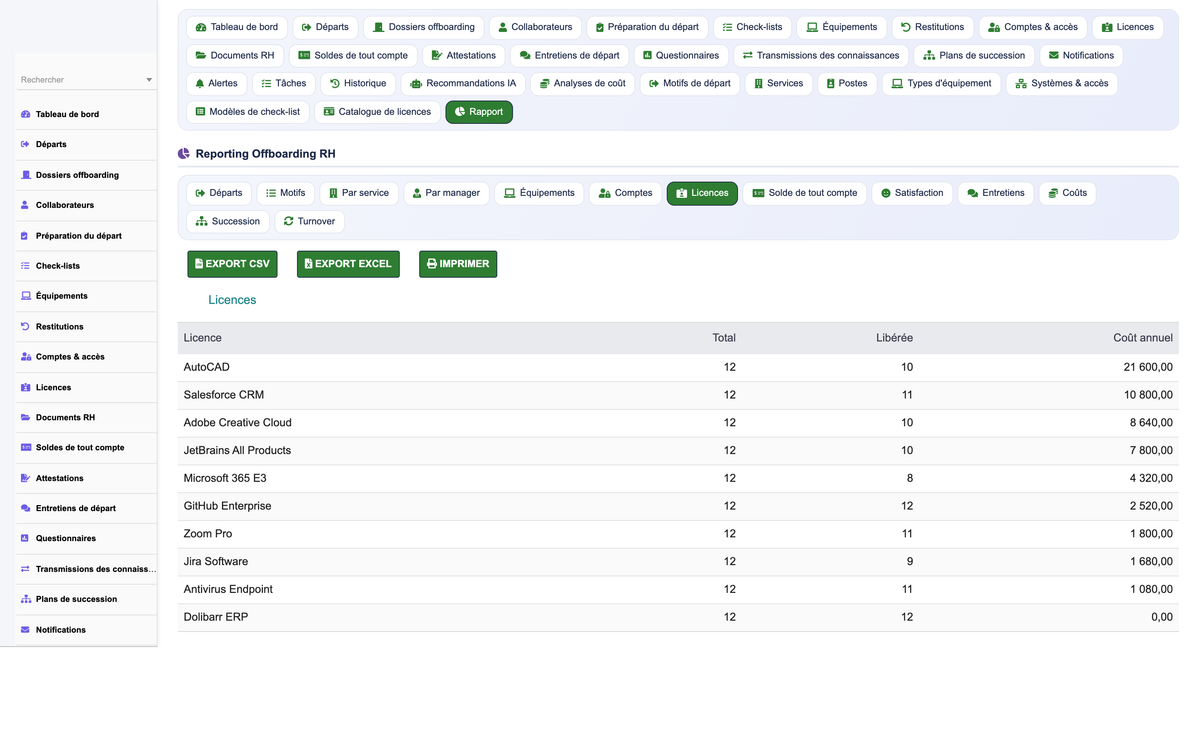Open the Tâches top tab
Image resolution: width=1200 pixels, height=743 pixels.
point(283,84)
